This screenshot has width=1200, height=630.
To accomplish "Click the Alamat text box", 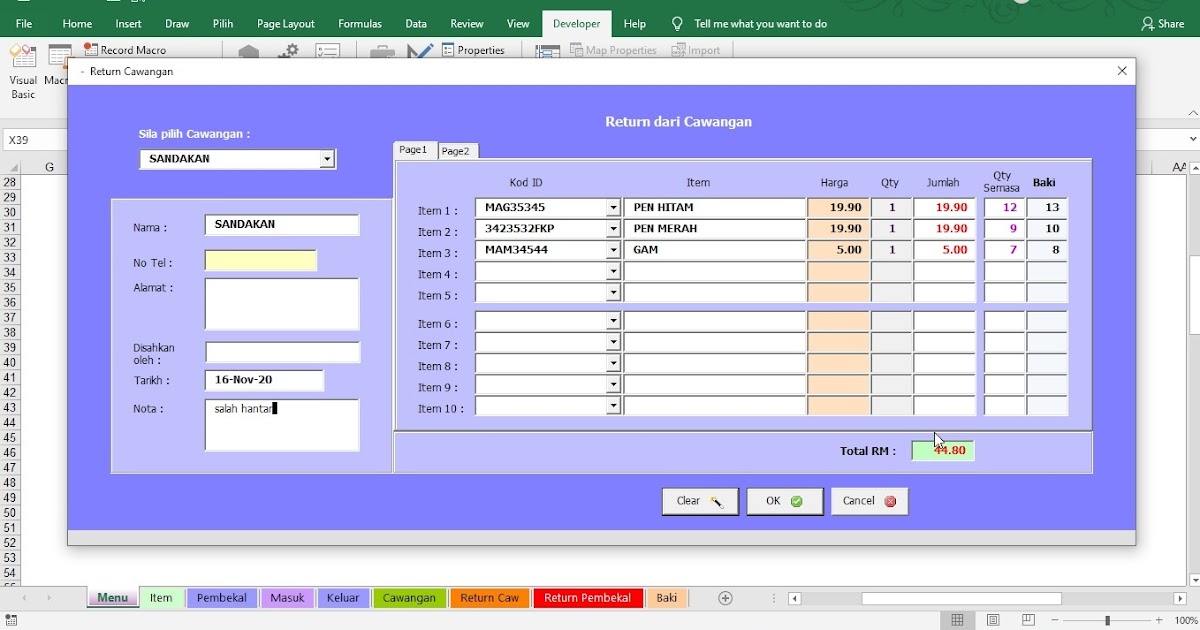I will [x=282, y=304].
